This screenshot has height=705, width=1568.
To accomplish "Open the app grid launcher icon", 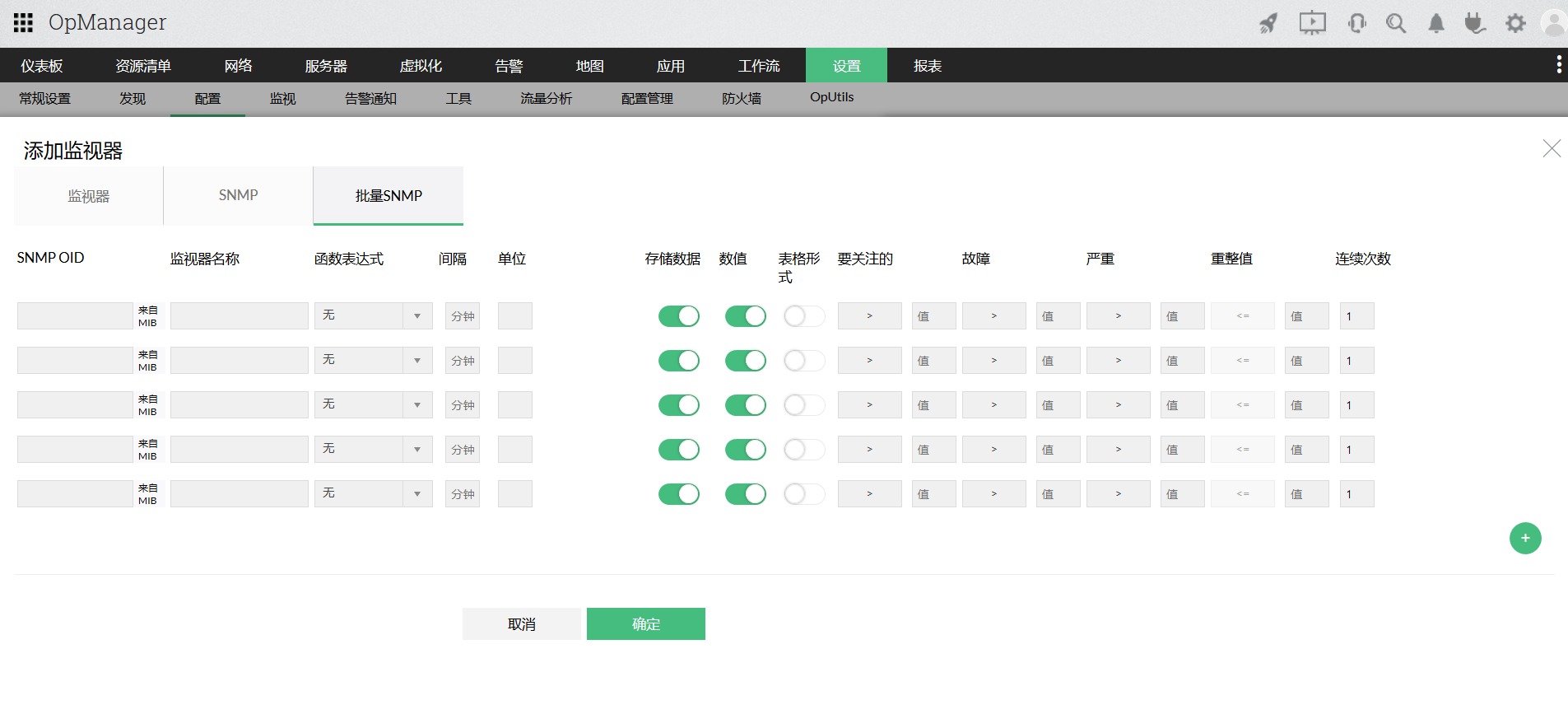I will (23, 22).
